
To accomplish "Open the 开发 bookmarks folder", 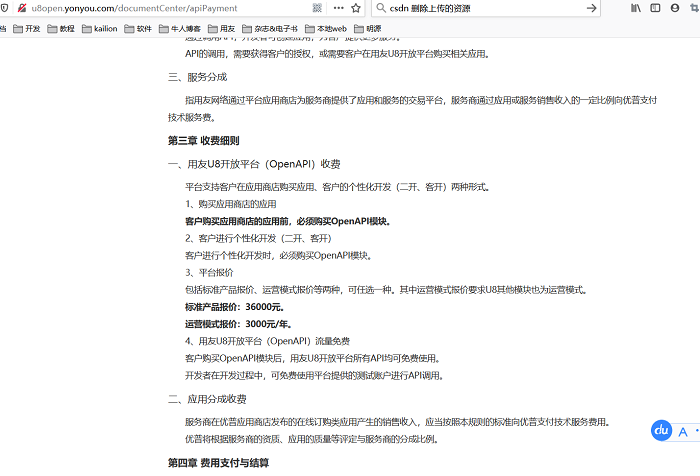I will pos(27,29).
